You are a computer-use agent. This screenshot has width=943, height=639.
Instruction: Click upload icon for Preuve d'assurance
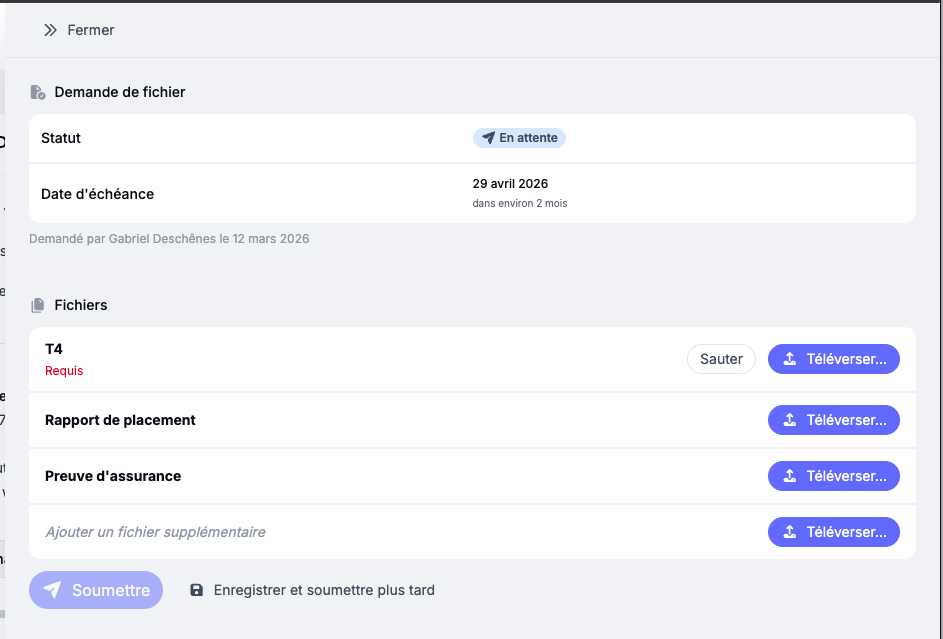[790, 477]
